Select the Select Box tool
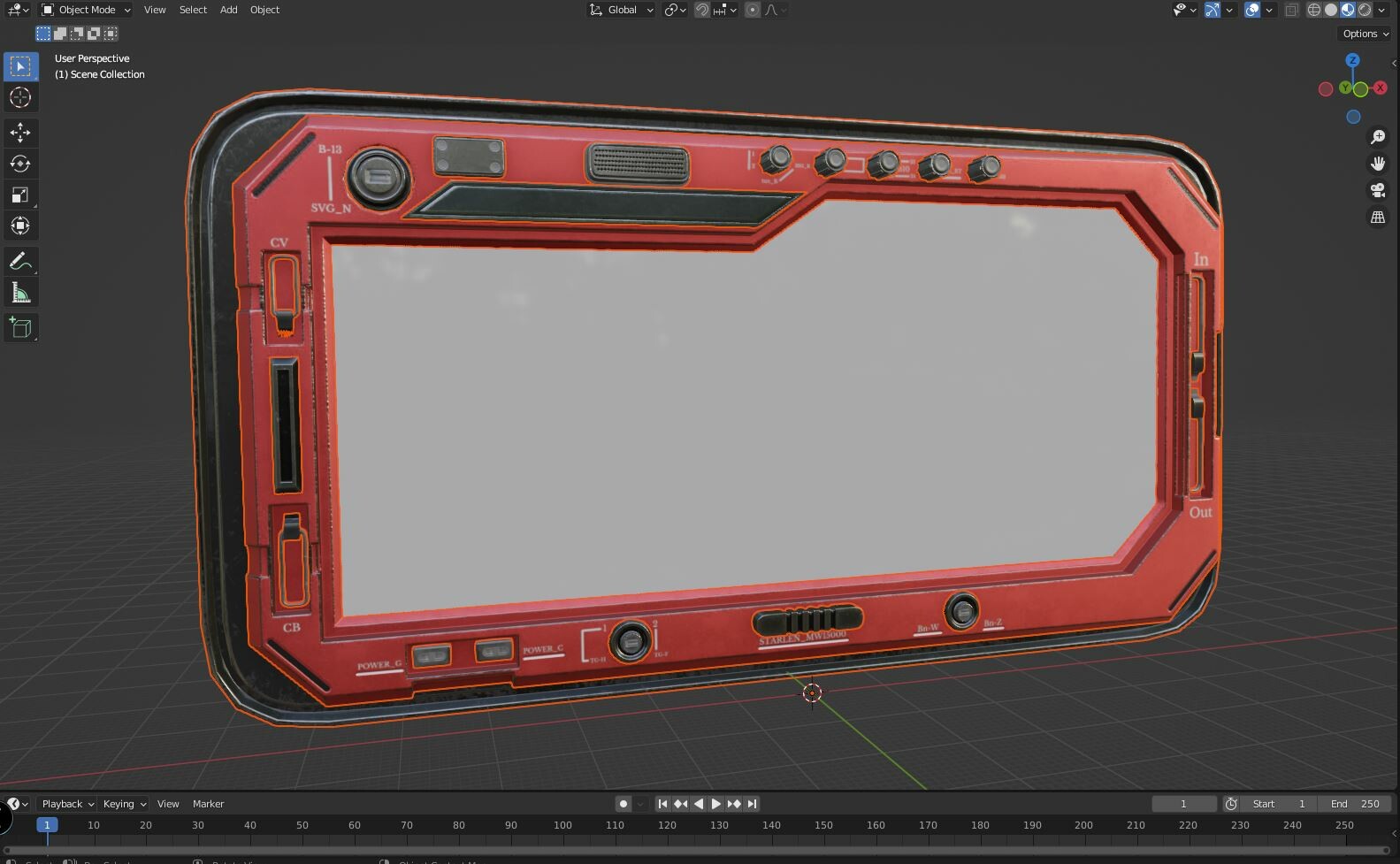Image resolution: width=1400 pixels, height=864 pixels. pos(20,66)
